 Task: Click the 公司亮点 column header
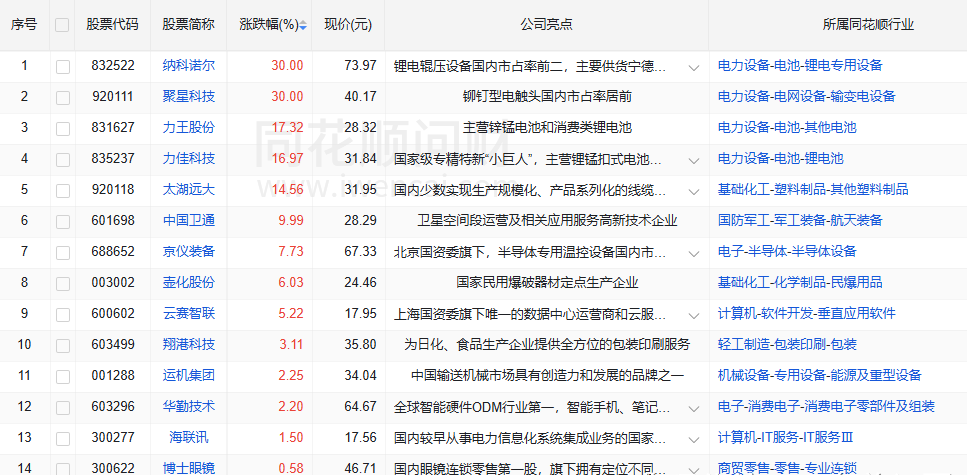coord(546,24)
